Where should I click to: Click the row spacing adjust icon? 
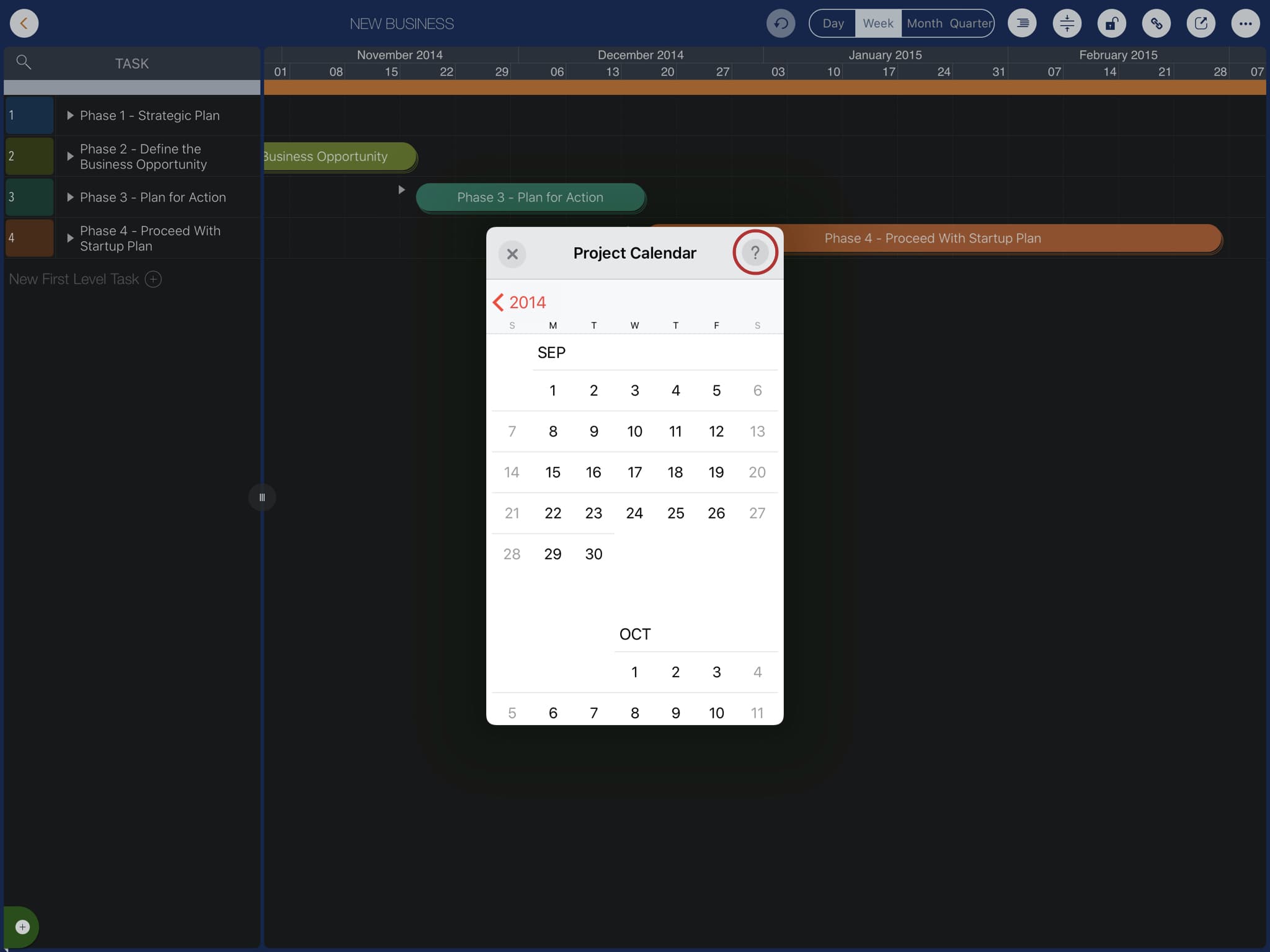pyautogui.click(x=1067, y=24)
